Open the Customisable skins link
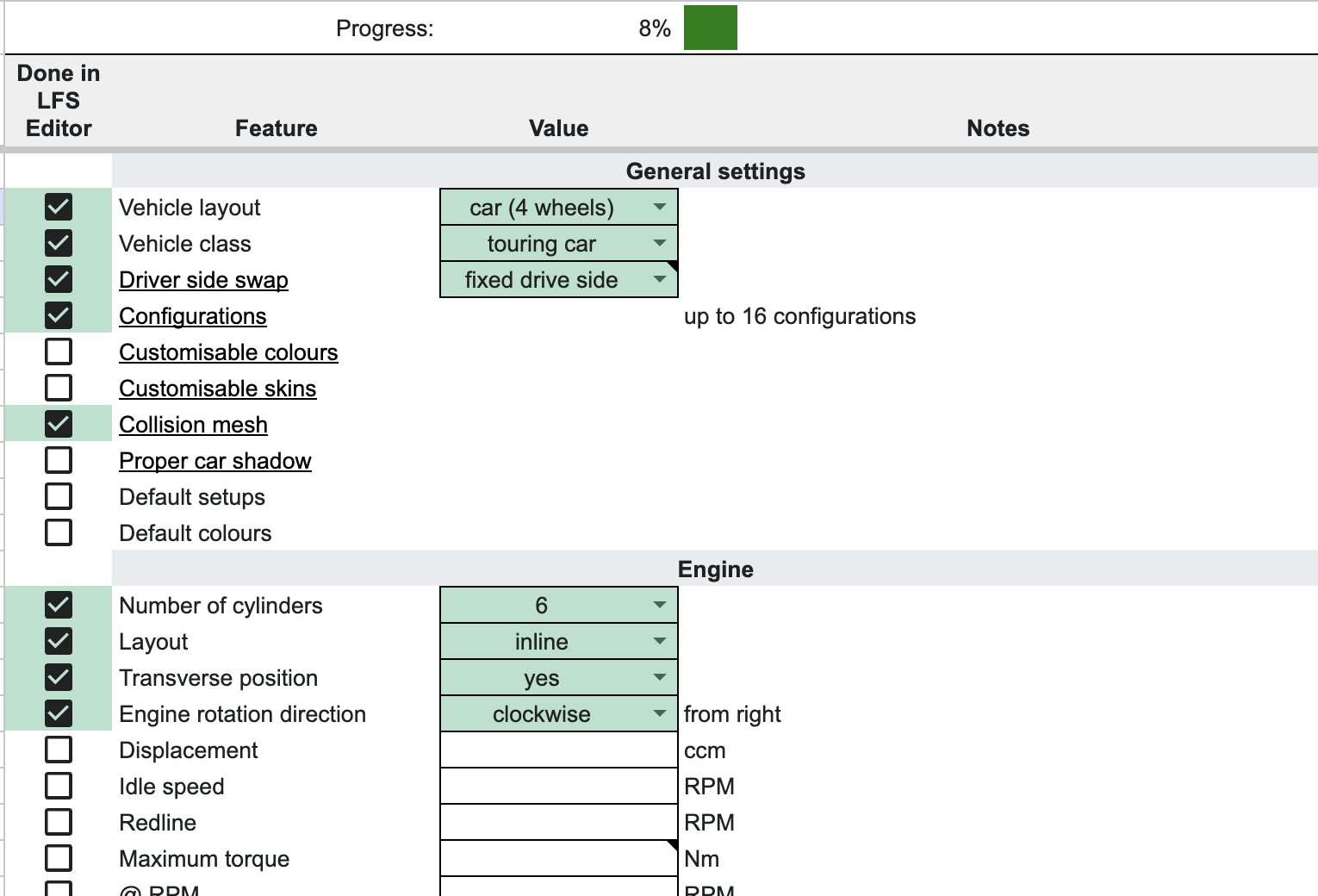The height and width of the screenshot is (896, 1318). click(x=217, y=389)
